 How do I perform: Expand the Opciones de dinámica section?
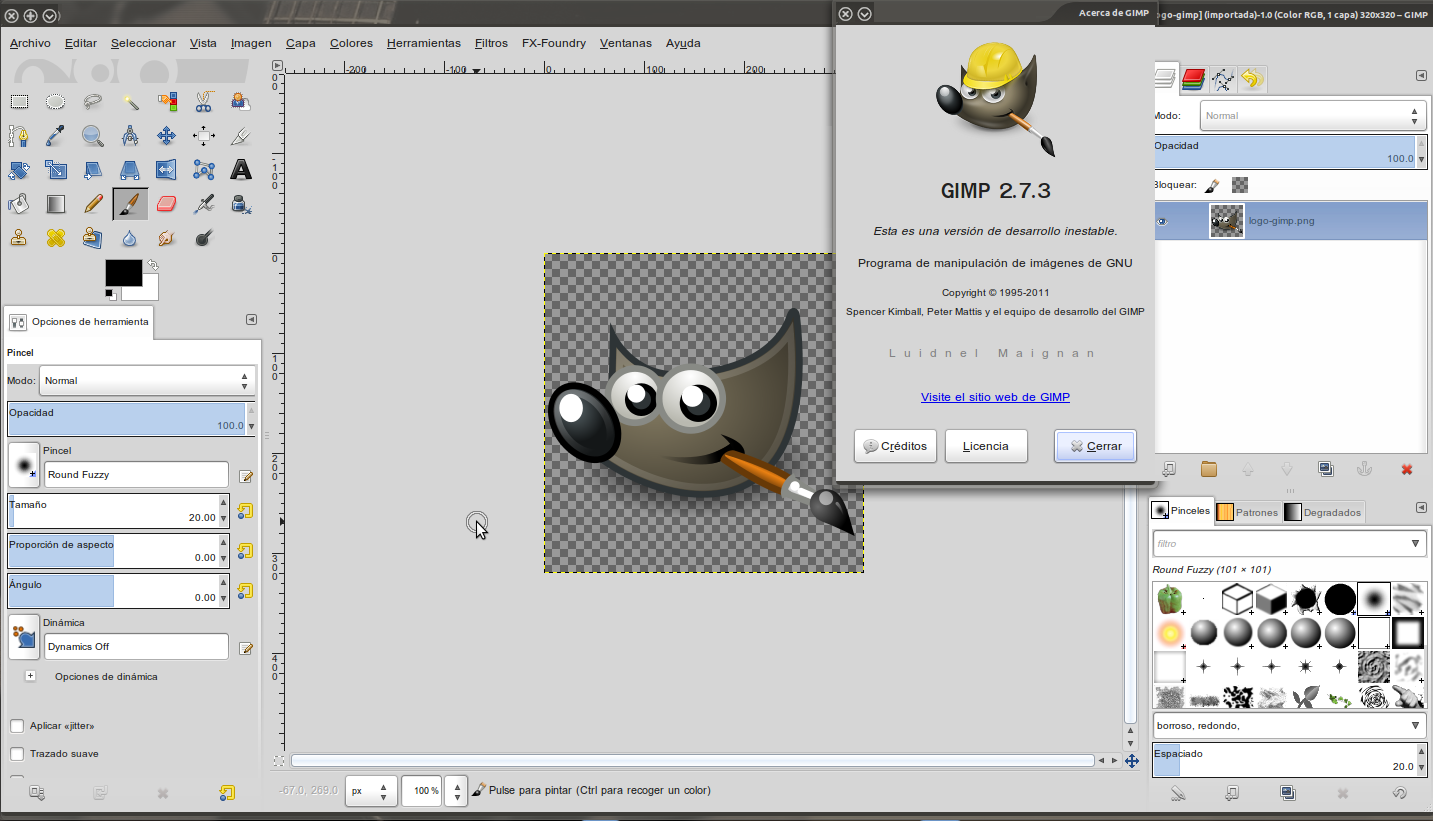[x=30, y=676]
